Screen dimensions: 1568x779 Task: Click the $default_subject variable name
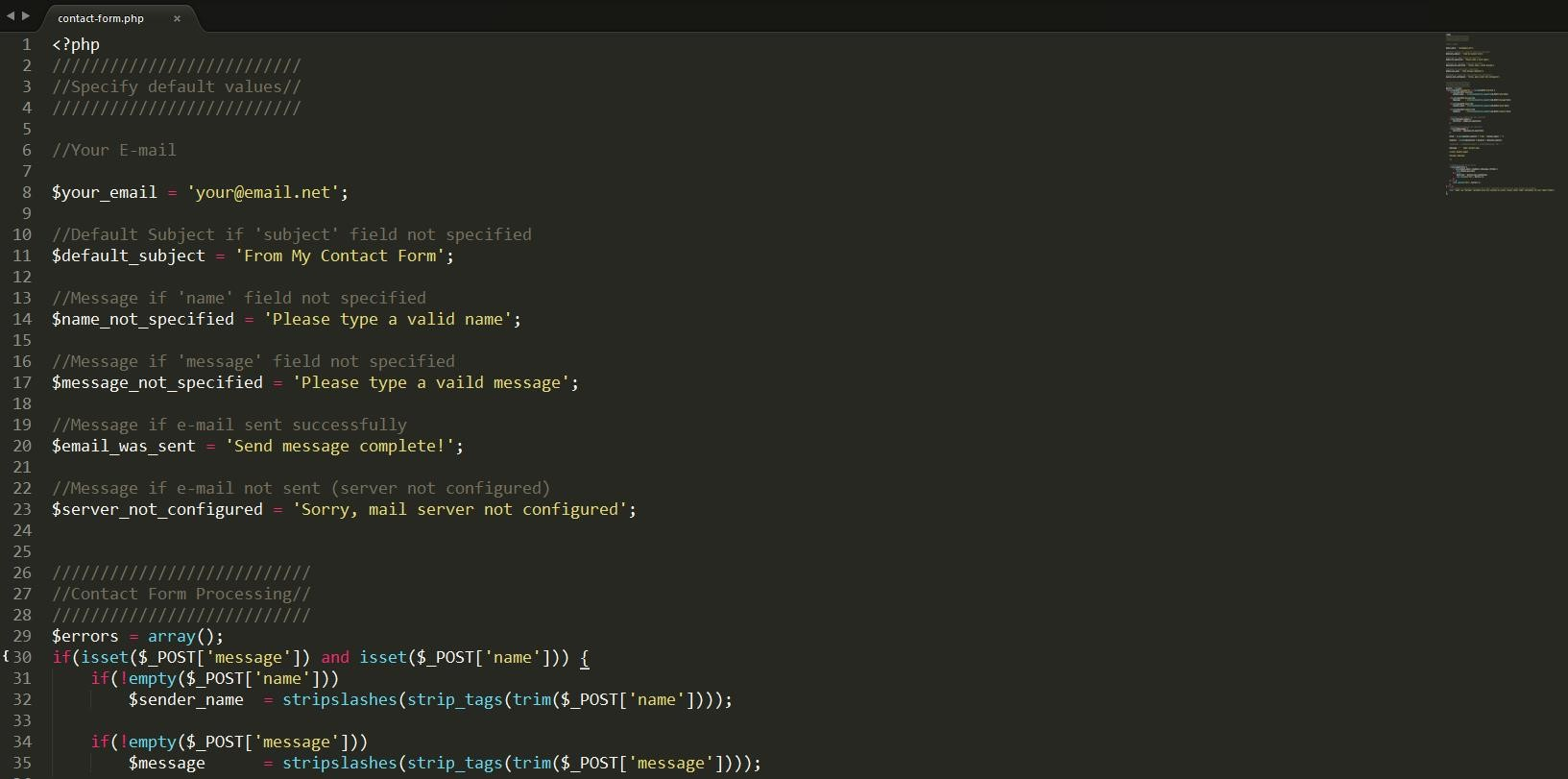128,256
